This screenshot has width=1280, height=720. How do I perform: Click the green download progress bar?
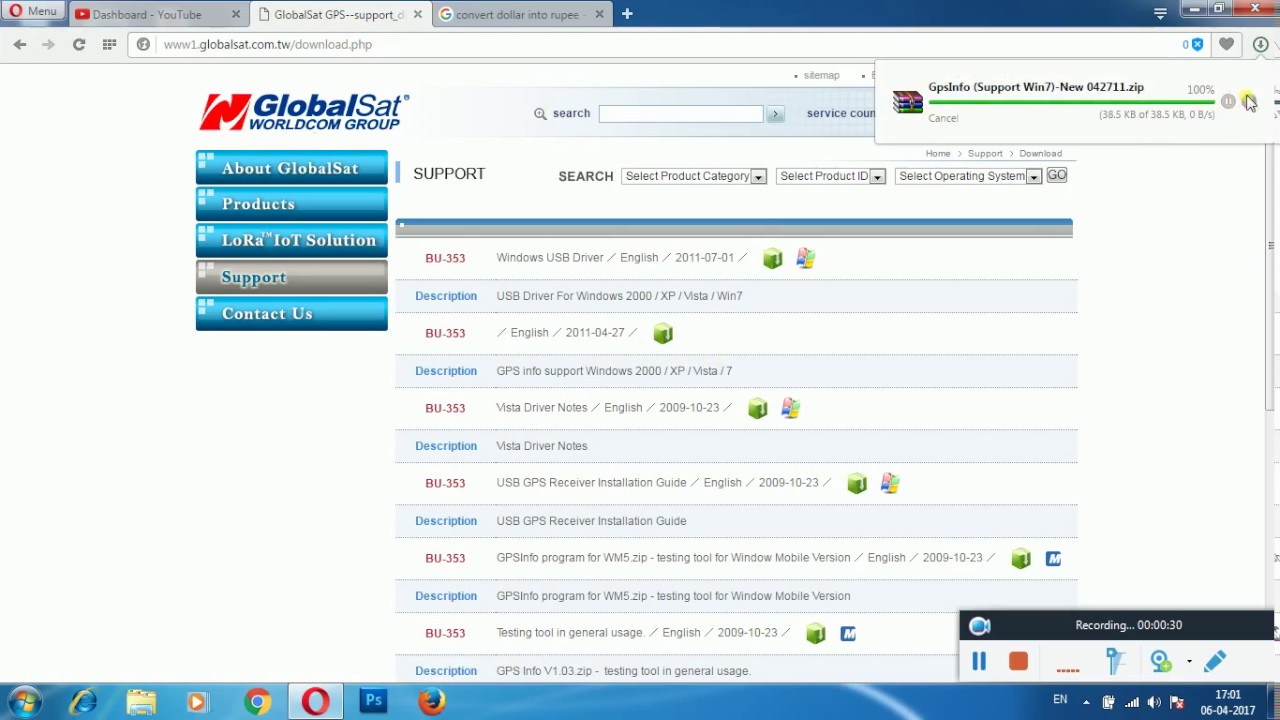[x=1071, y=102]
